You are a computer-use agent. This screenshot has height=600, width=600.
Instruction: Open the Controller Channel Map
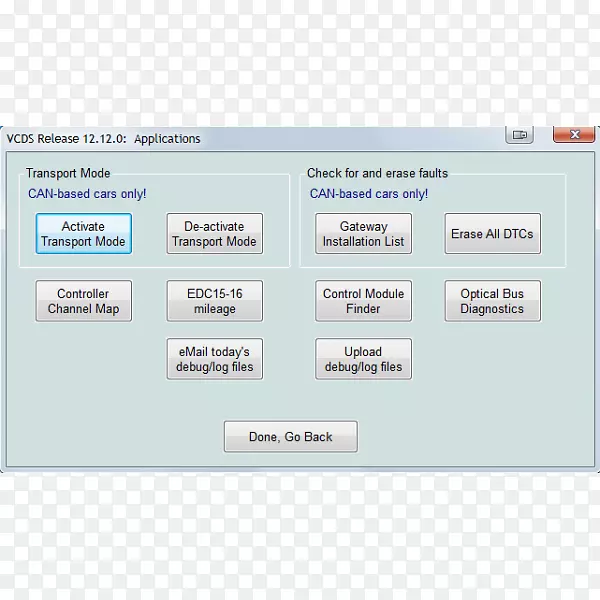click(83, 301)
